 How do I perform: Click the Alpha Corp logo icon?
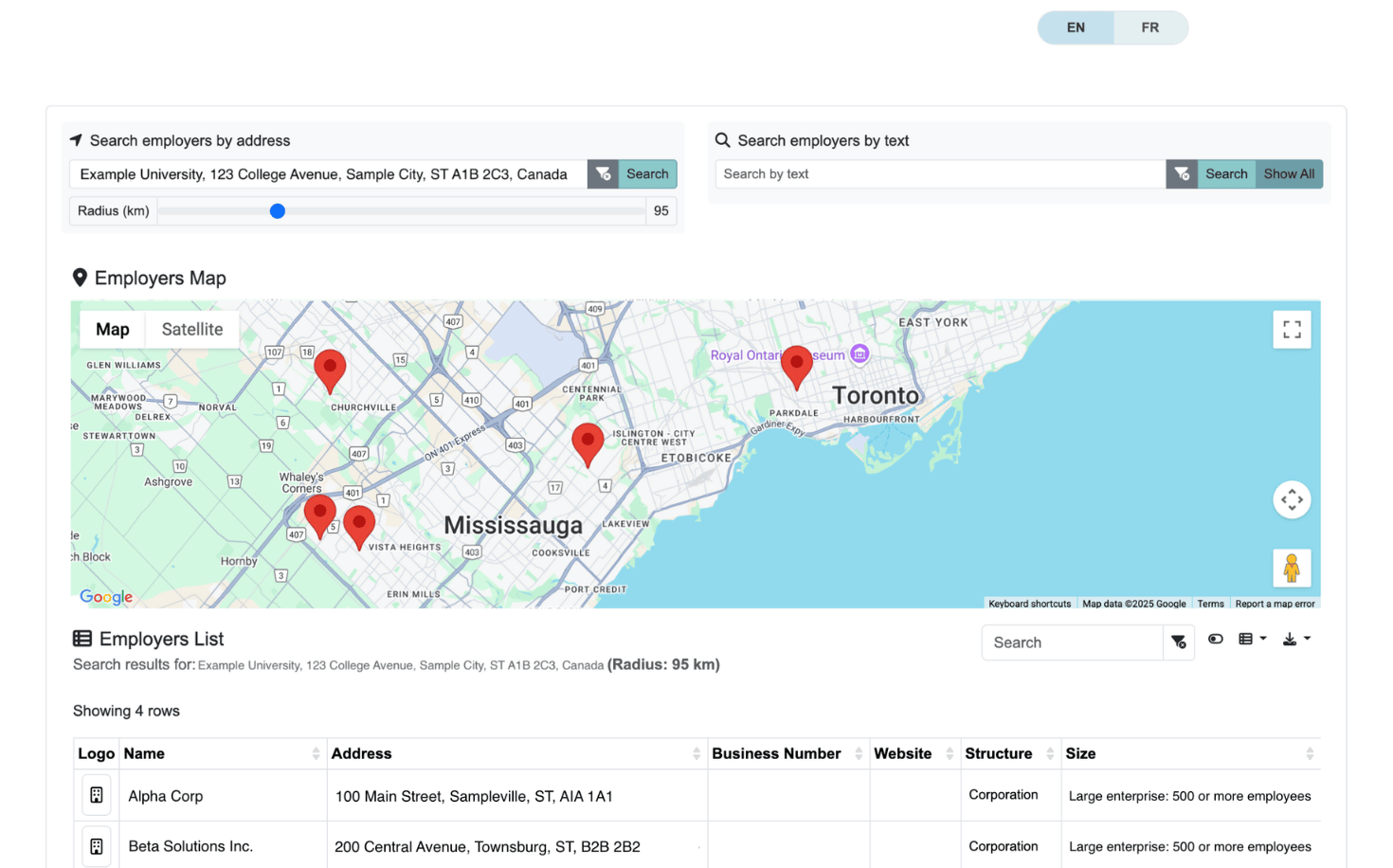pyautogui.click(x=97, y=795)
